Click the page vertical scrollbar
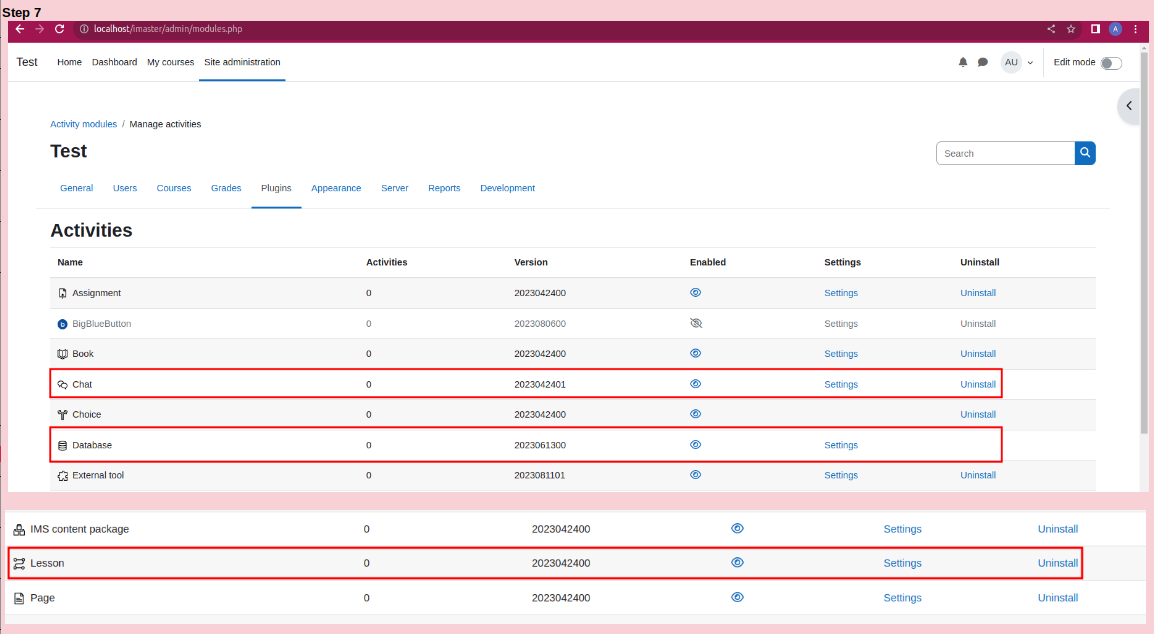This screenshot has height=634, width=1154. [x=1144, y=243]
